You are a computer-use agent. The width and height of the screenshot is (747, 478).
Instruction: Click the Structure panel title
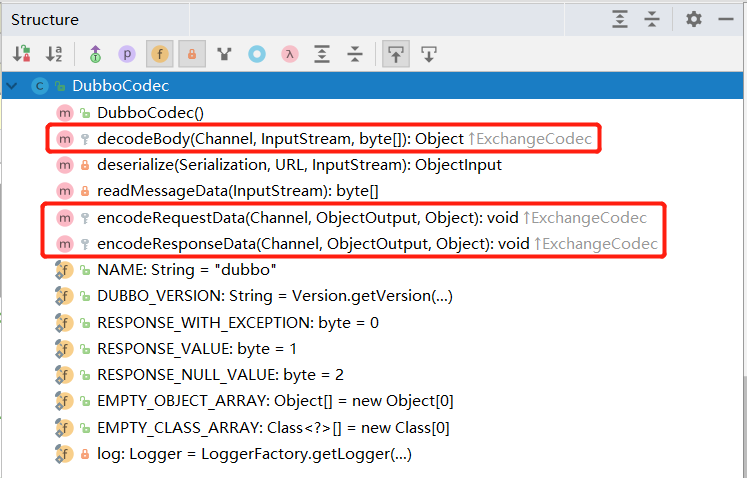click(45, 20)
